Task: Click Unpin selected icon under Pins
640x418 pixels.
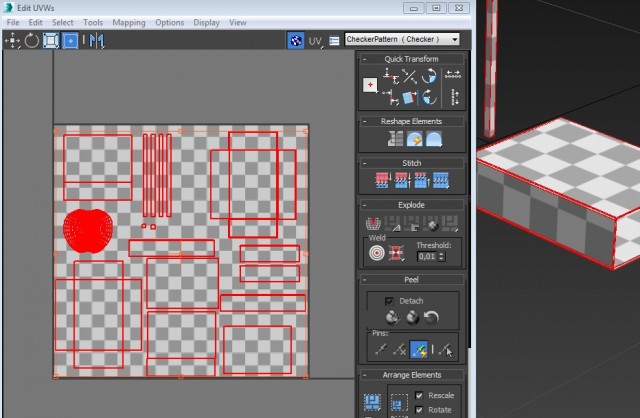Action: 400,349
